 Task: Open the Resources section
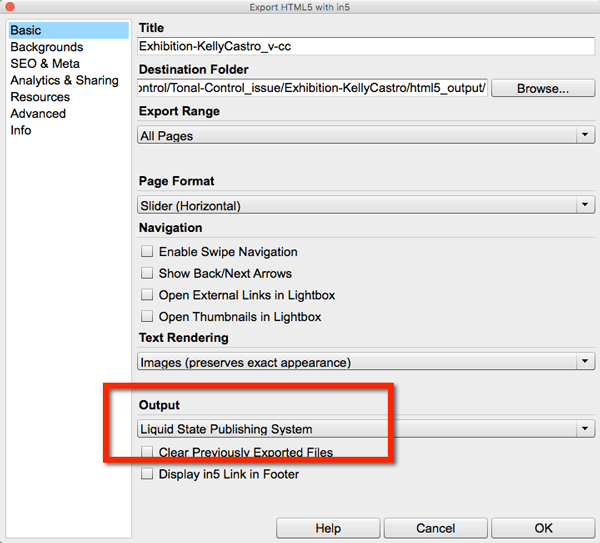click(x=40, y=97)
